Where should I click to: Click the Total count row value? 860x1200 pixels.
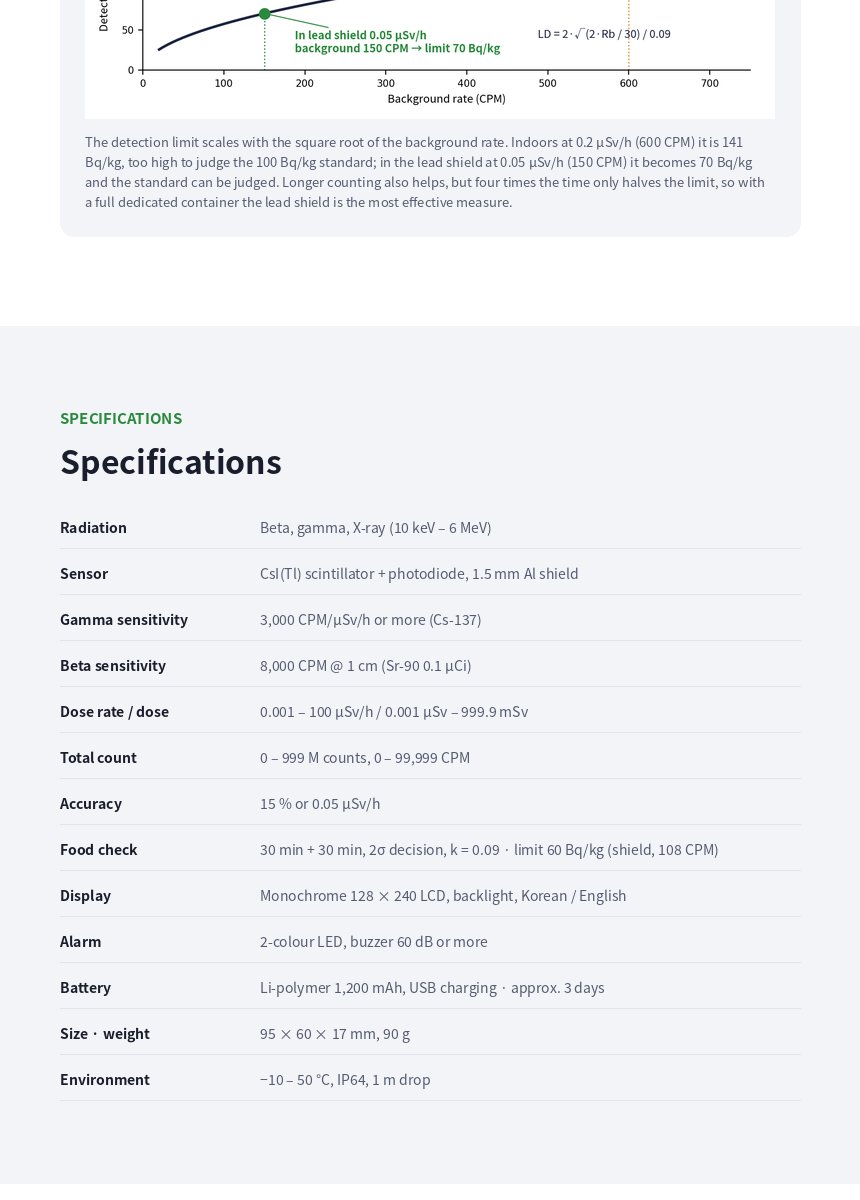[365, 757]
